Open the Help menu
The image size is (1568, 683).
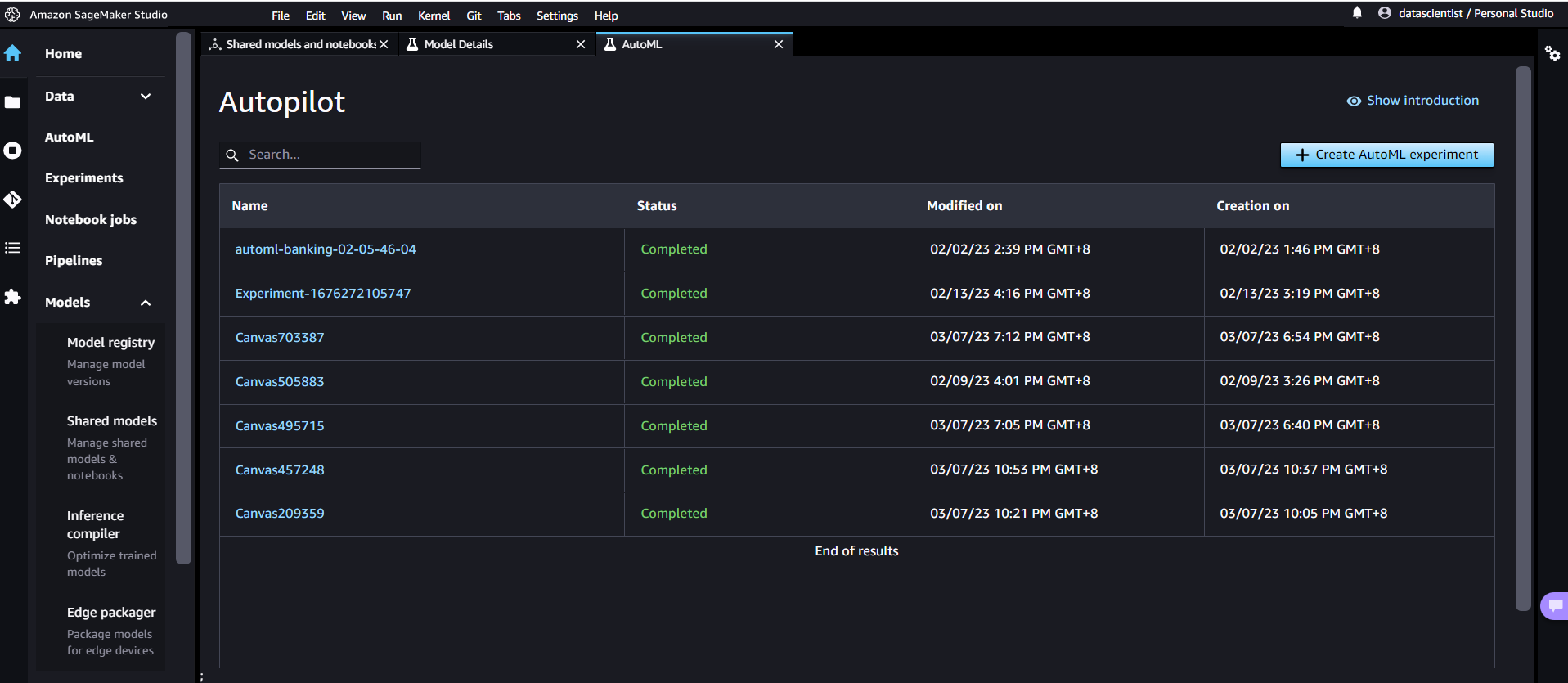click(606, 16)
